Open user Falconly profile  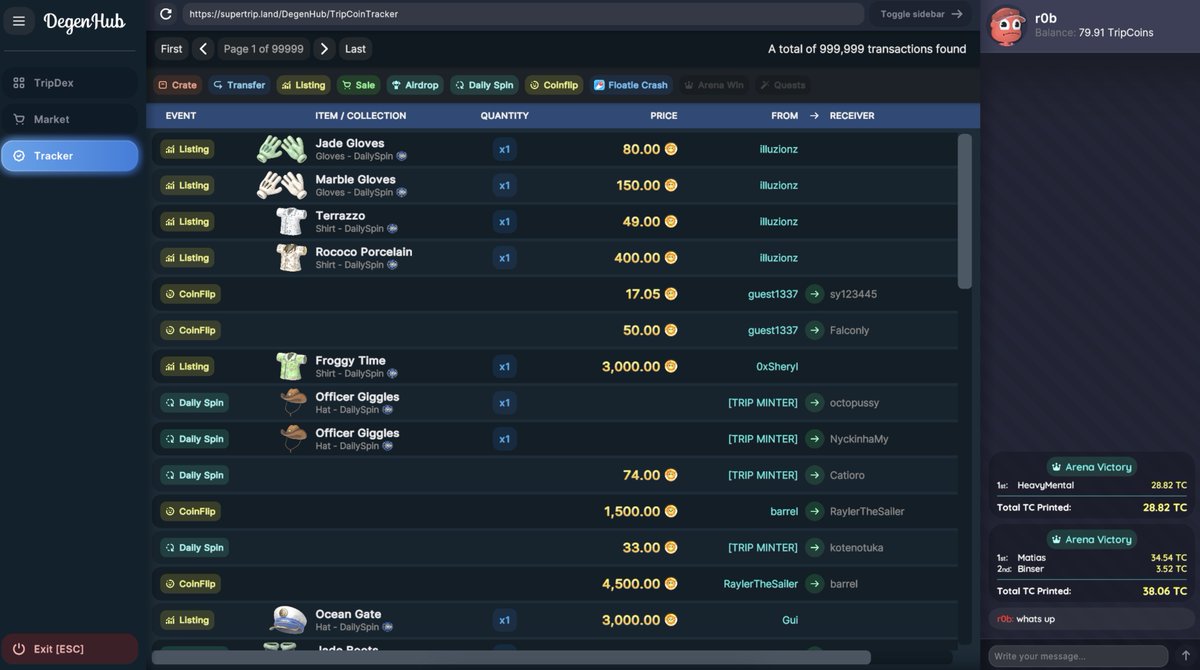(x=850, y=330)
